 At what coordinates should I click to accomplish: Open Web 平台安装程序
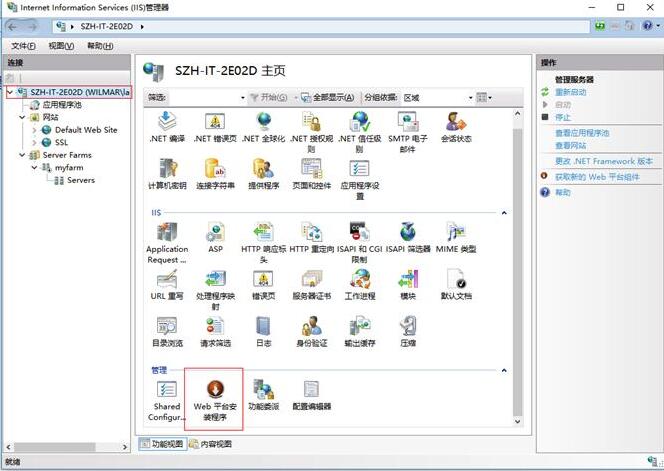coord(215,400)
